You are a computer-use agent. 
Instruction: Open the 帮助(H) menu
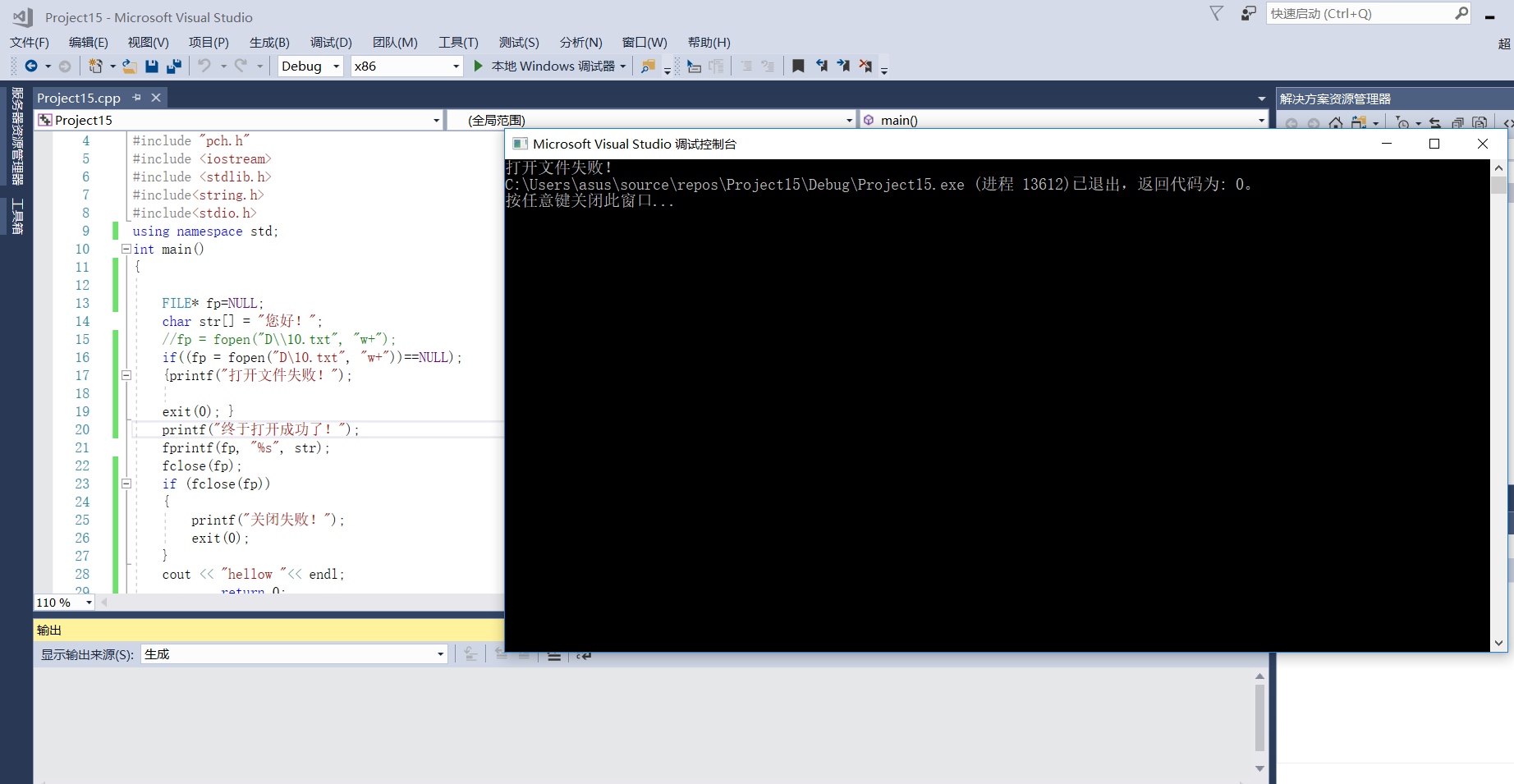(709, 42)
